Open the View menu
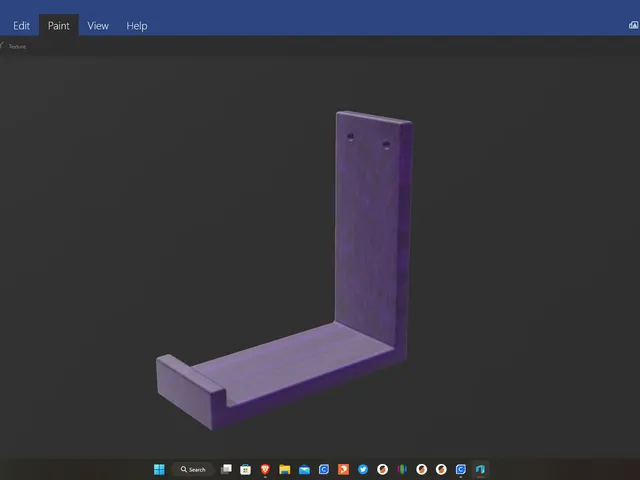 click(x=98, y=26)
